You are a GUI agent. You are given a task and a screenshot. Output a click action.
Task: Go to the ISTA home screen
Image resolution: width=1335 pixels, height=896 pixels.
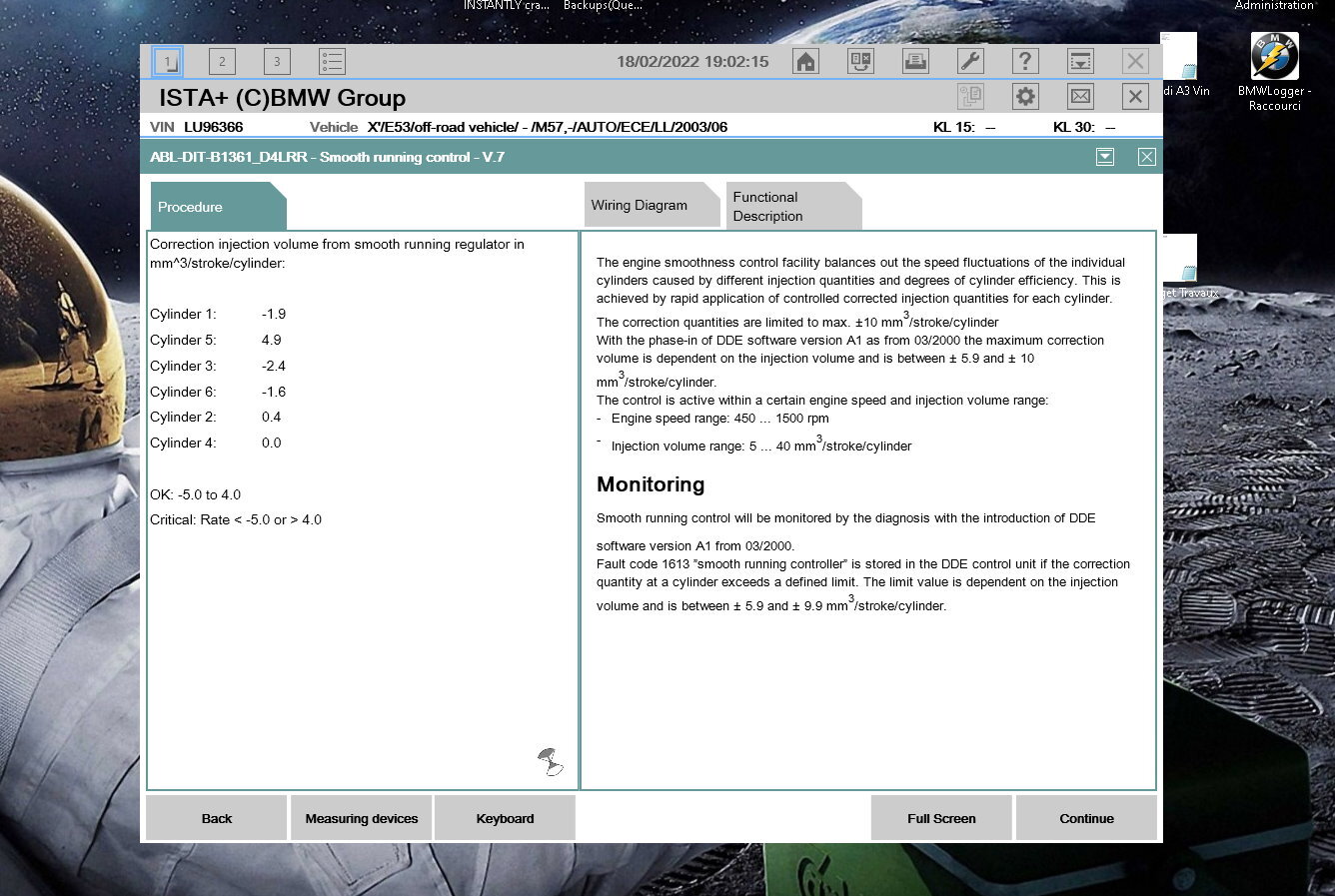(x=805, y=62)
